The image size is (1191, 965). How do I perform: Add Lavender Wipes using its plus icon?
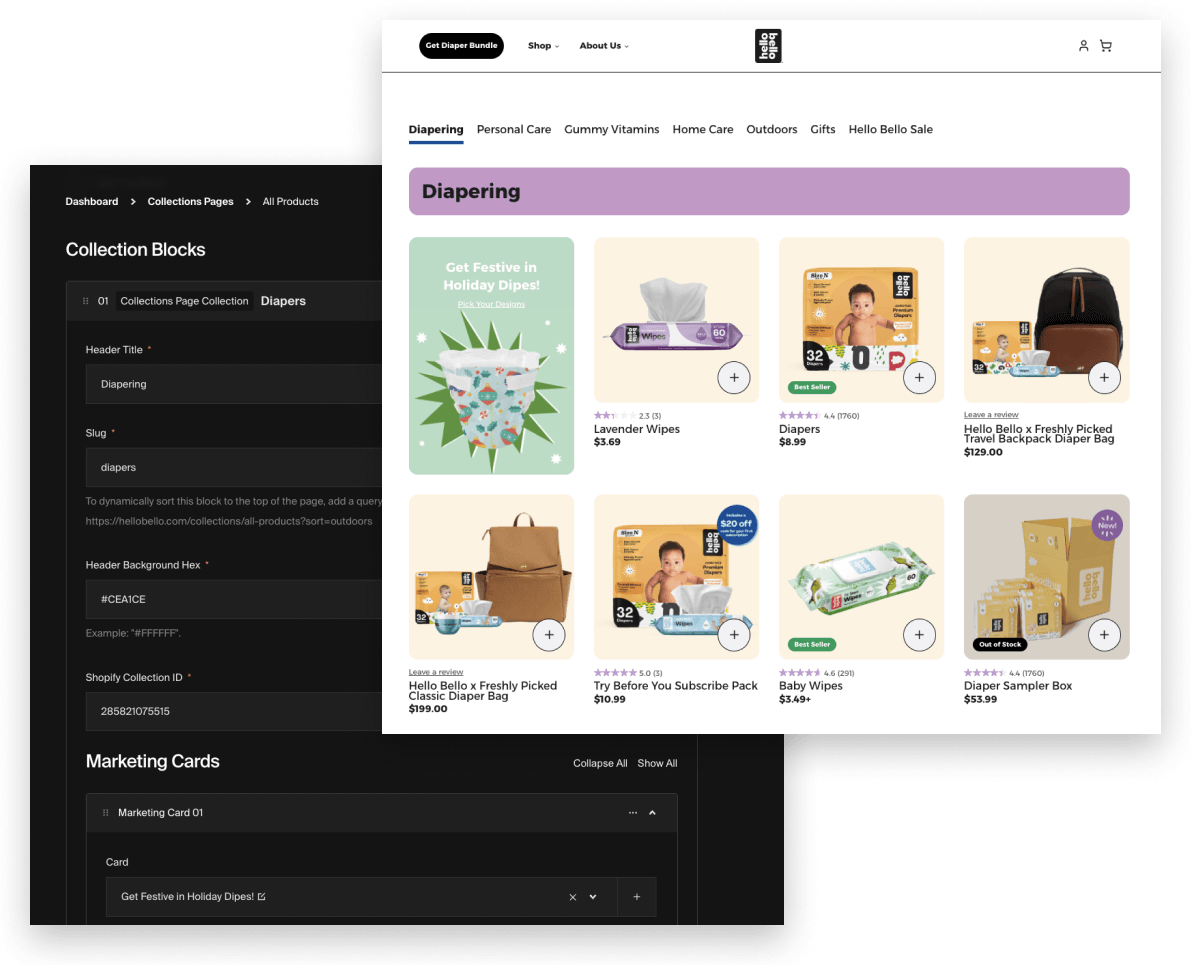[734, 377]
